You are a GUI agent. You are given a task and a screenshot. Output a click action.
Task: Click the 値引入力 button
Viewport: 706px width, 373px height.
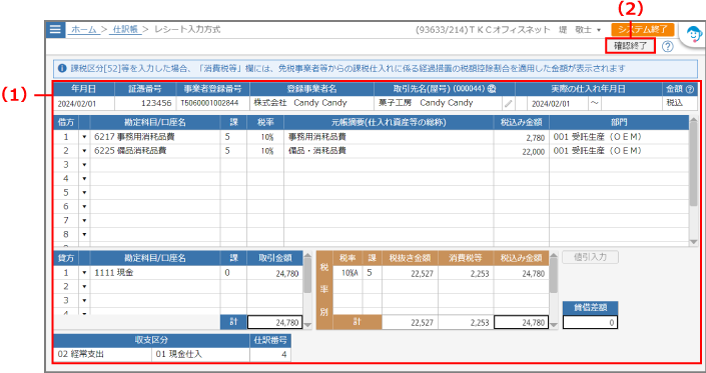[590, 257]
